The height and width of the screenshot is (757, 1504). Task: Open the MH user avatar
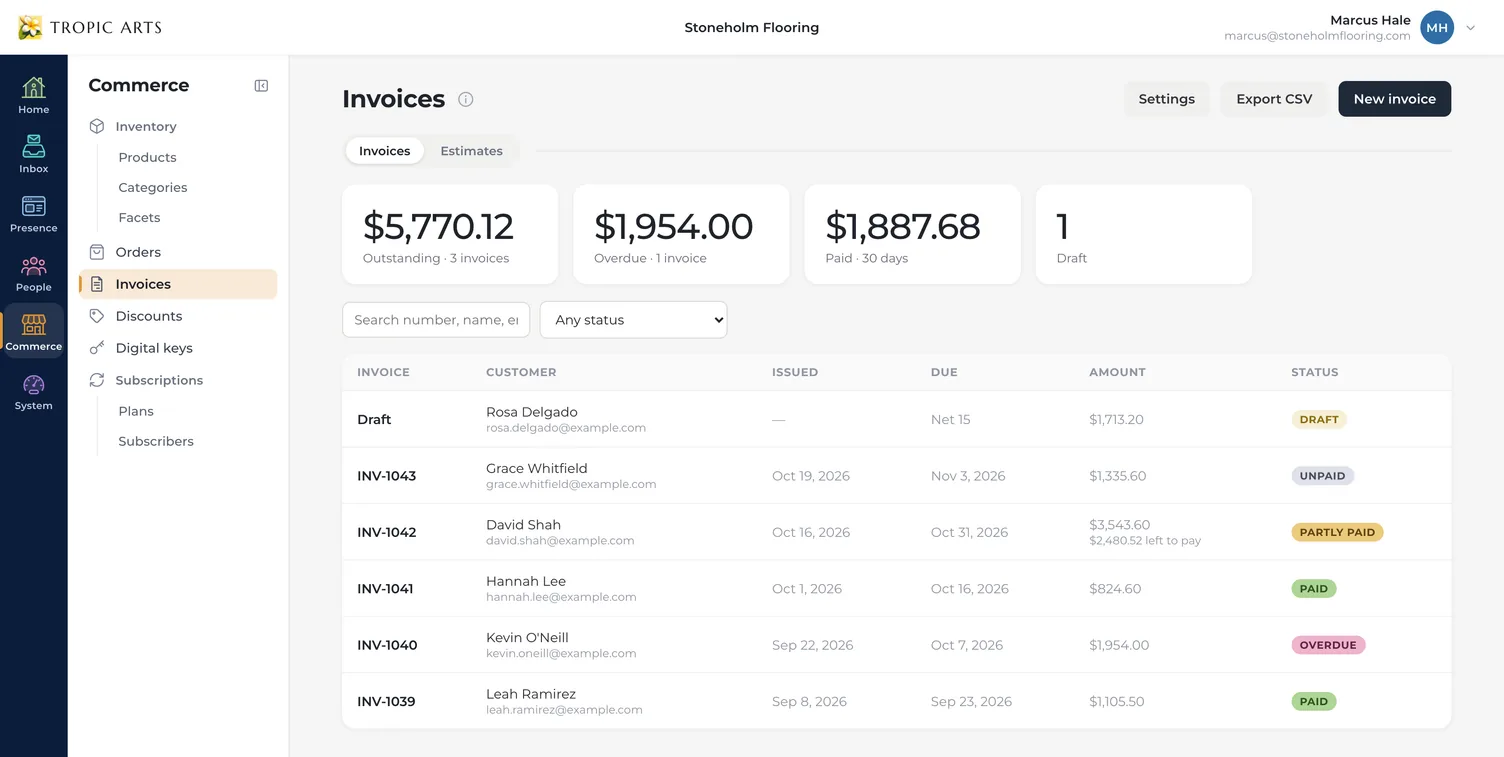[1437, 28]
